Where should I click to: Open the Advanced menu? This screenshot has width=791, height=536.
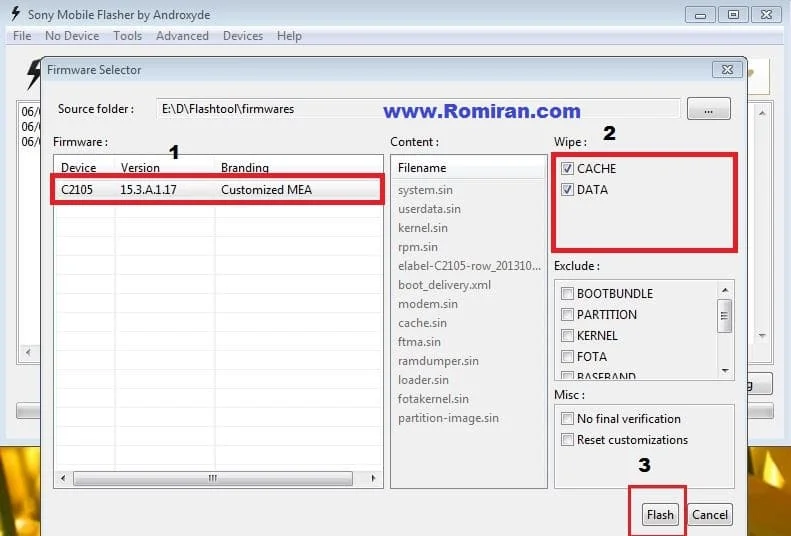point(182,36)
